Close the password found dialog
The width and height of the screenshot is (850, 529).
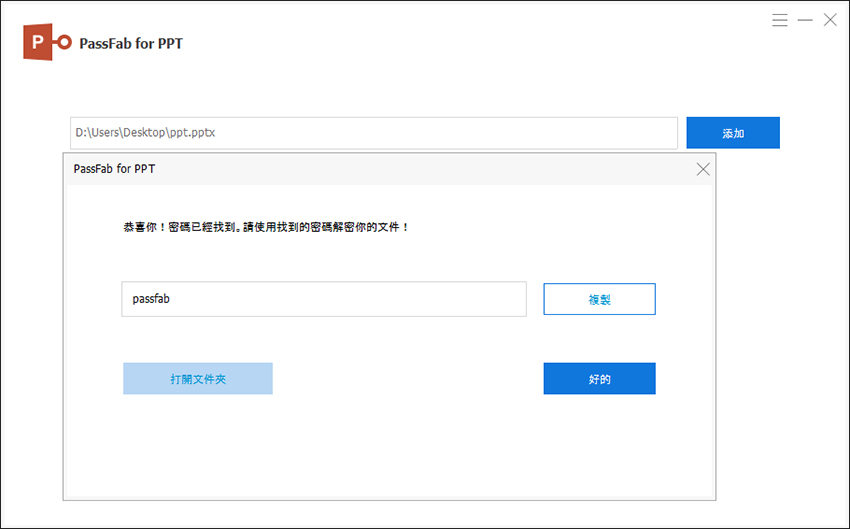703,169
